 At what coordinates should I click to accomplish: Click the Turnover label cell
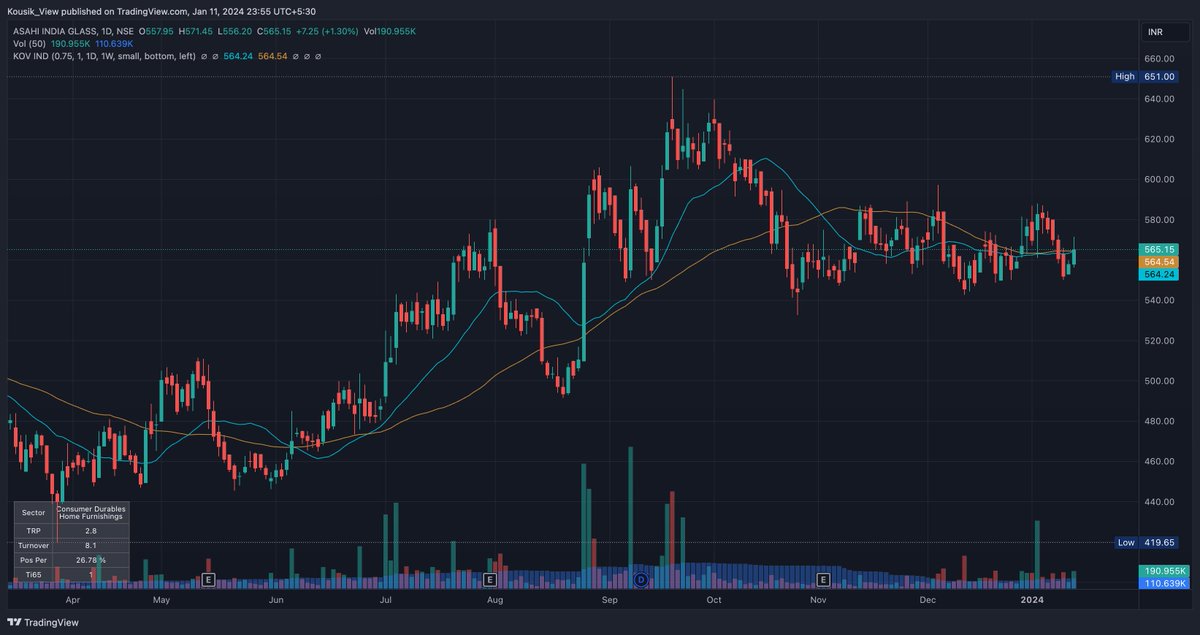tap(33, 544)
